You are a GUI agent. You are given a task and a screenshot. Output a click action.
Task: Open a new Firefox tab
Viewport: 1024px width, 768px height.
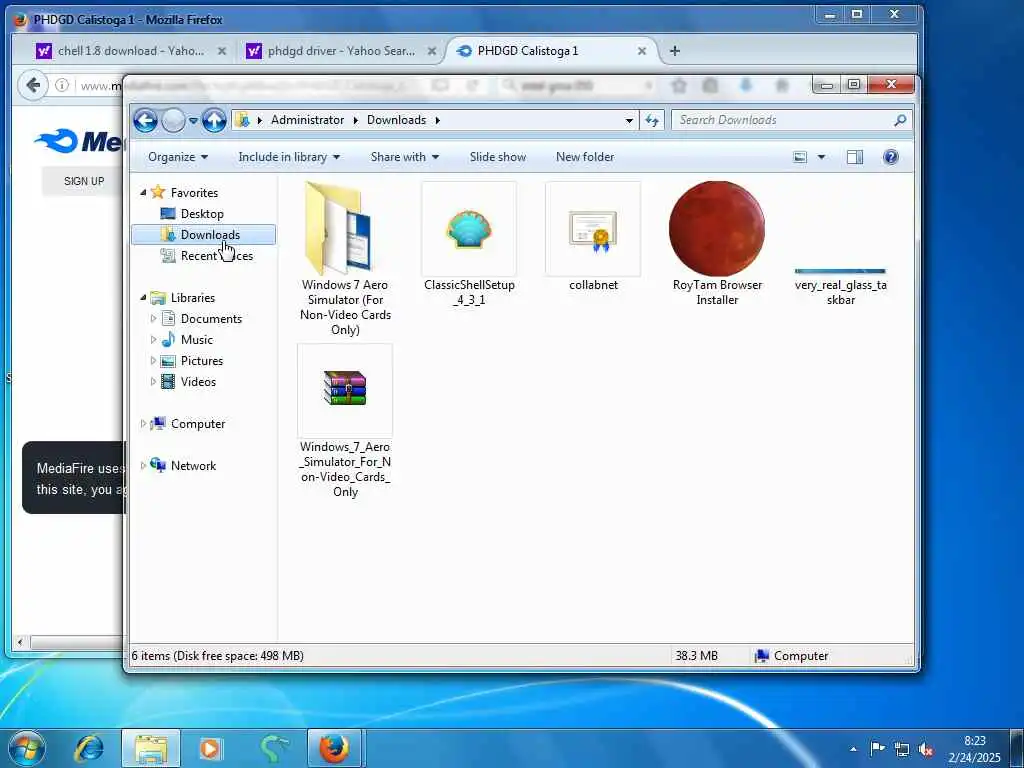click(x=675, y=51)
